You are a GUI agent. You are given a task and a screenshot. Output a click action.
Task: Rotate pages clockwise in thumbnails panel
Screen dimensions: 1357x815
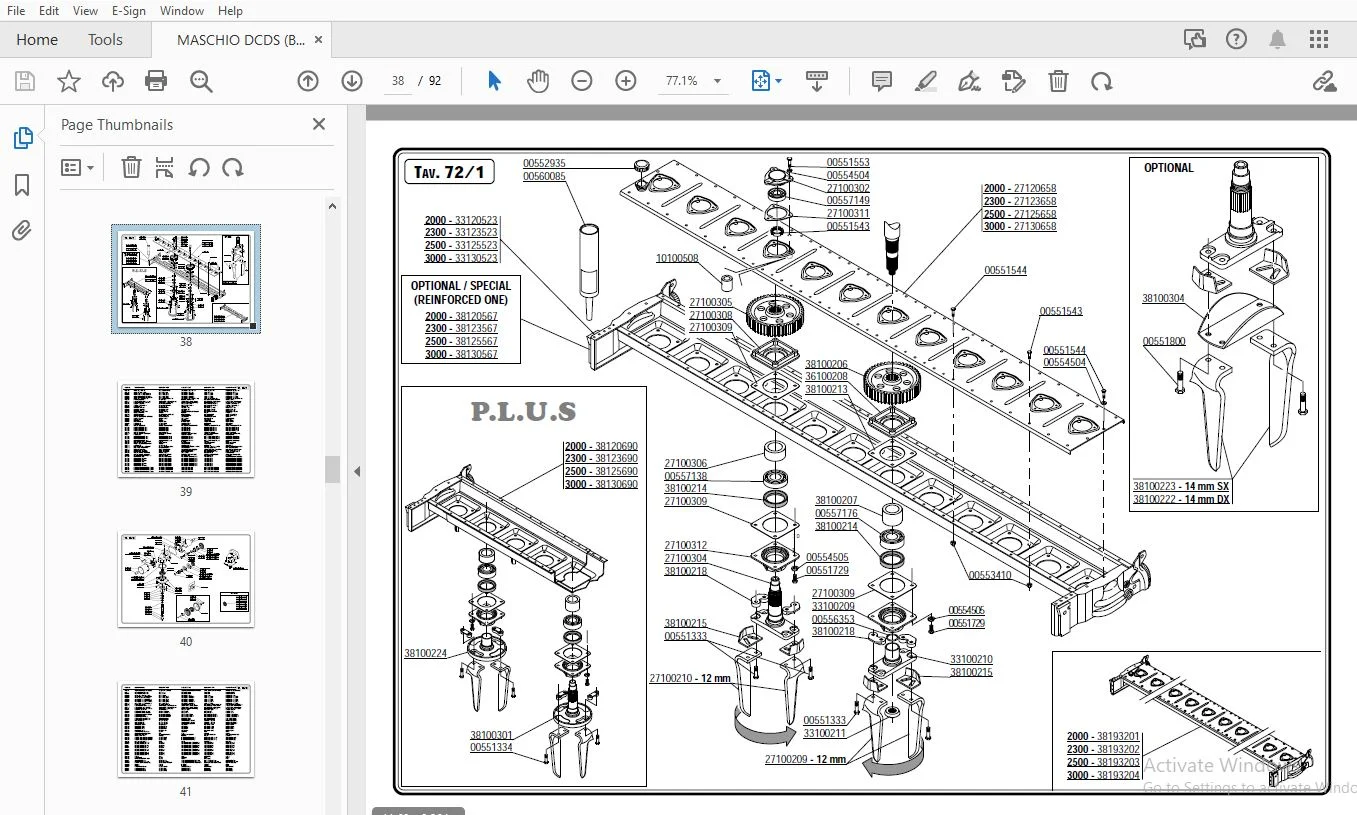(233, 167)
